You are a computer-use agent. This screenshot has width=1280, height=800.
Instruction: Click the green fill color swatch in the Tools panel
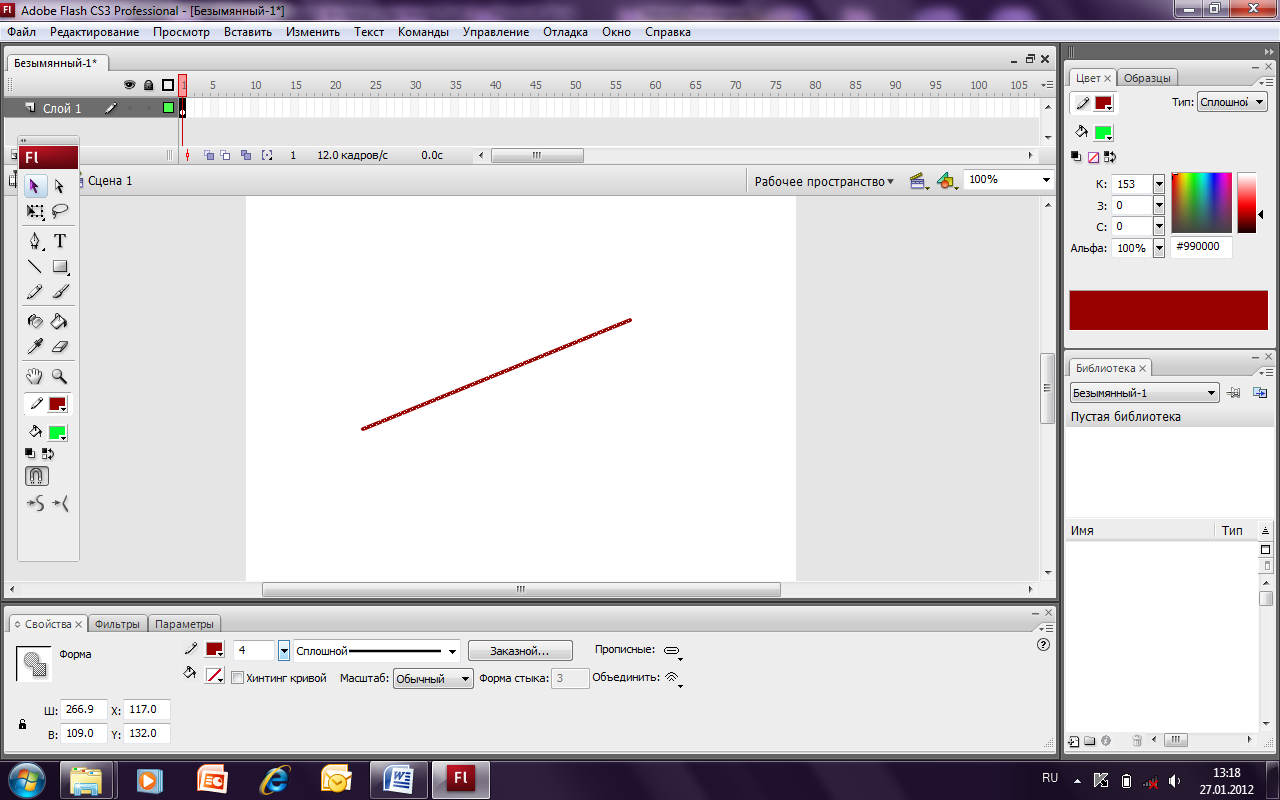point(57,433)
